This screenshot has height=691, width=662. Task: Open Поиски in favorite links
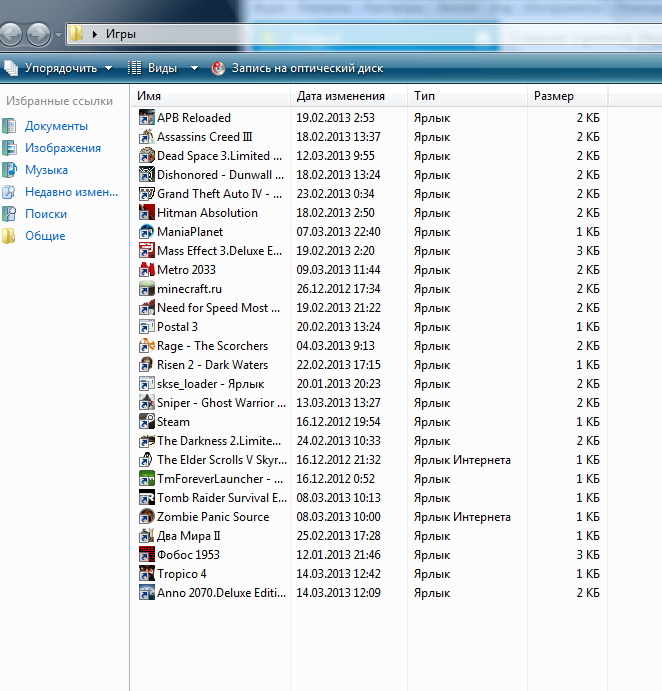point(46,214)
